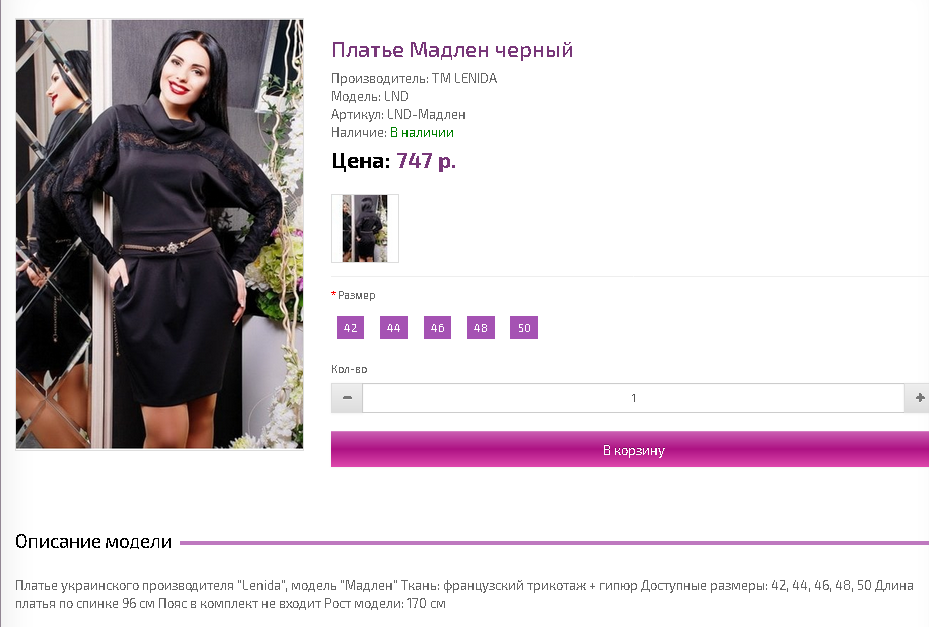Choose size 46 option
Screen dimensions: 929x627
pyautogui.click(x=437, y=328)
